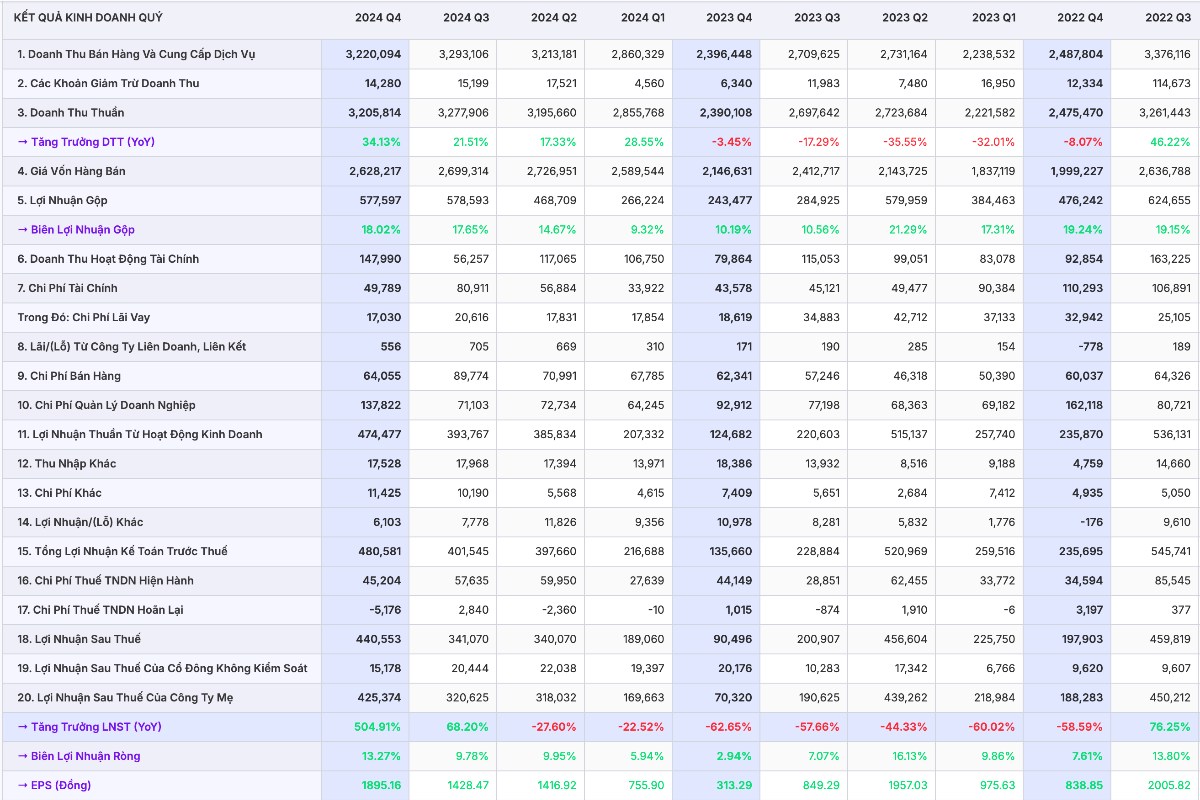
Task: Select the 'Tăng Trưởng LNST (YoY)' row label
Action: click(89, 727)
